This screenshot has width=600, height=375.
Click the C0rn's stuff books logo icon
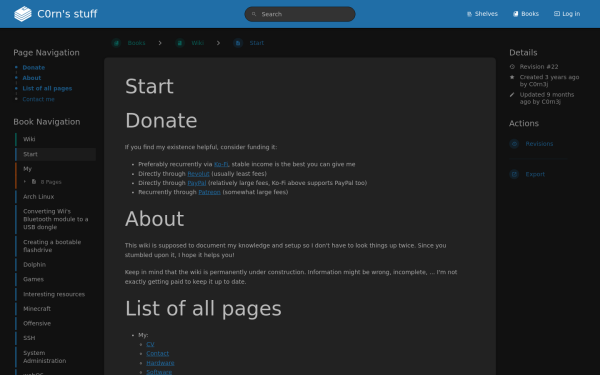pyautogui.click(x=23, y=14)
